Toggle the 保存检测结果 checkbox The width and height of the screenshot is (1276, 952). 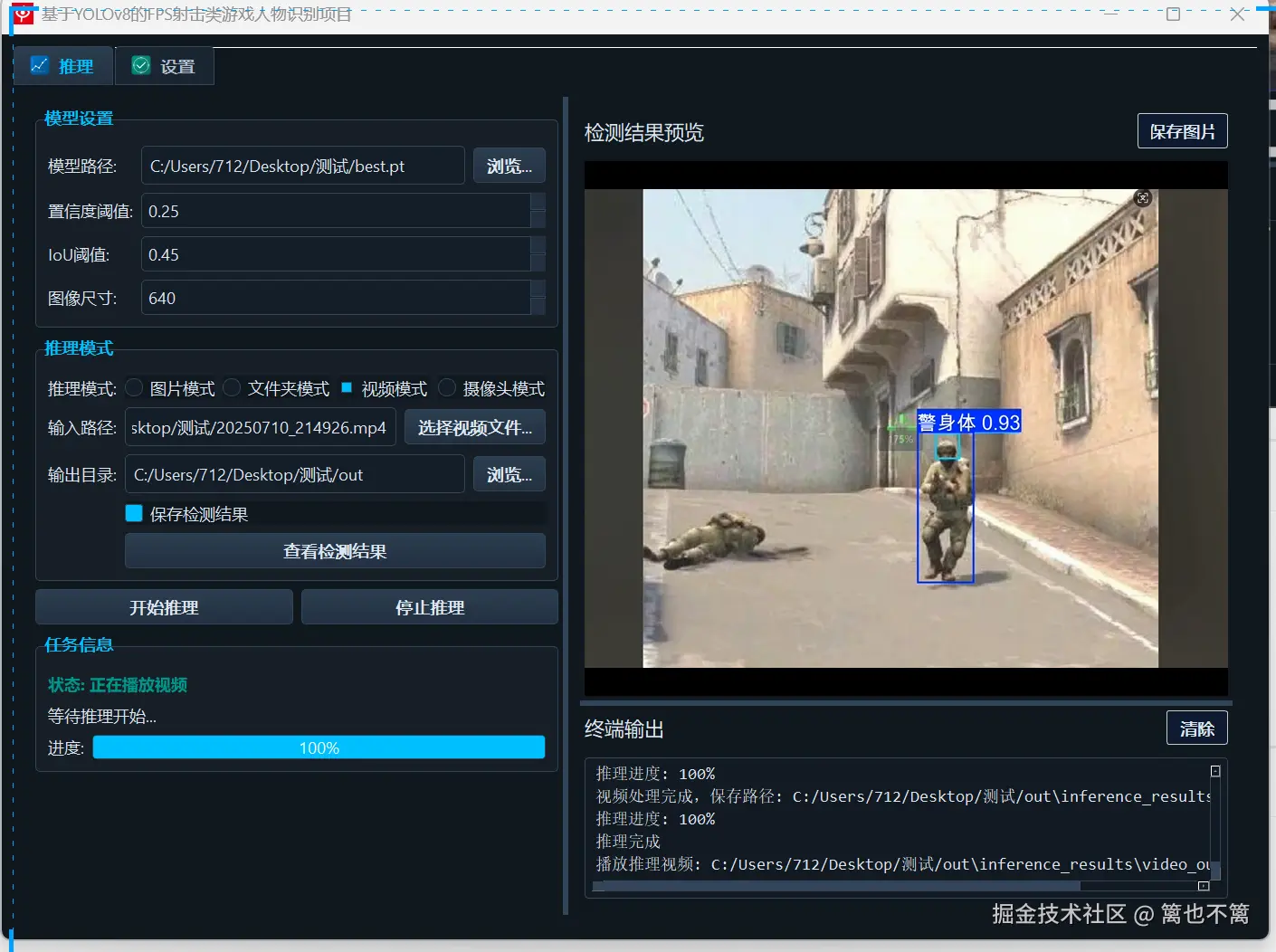pos(134,513)
